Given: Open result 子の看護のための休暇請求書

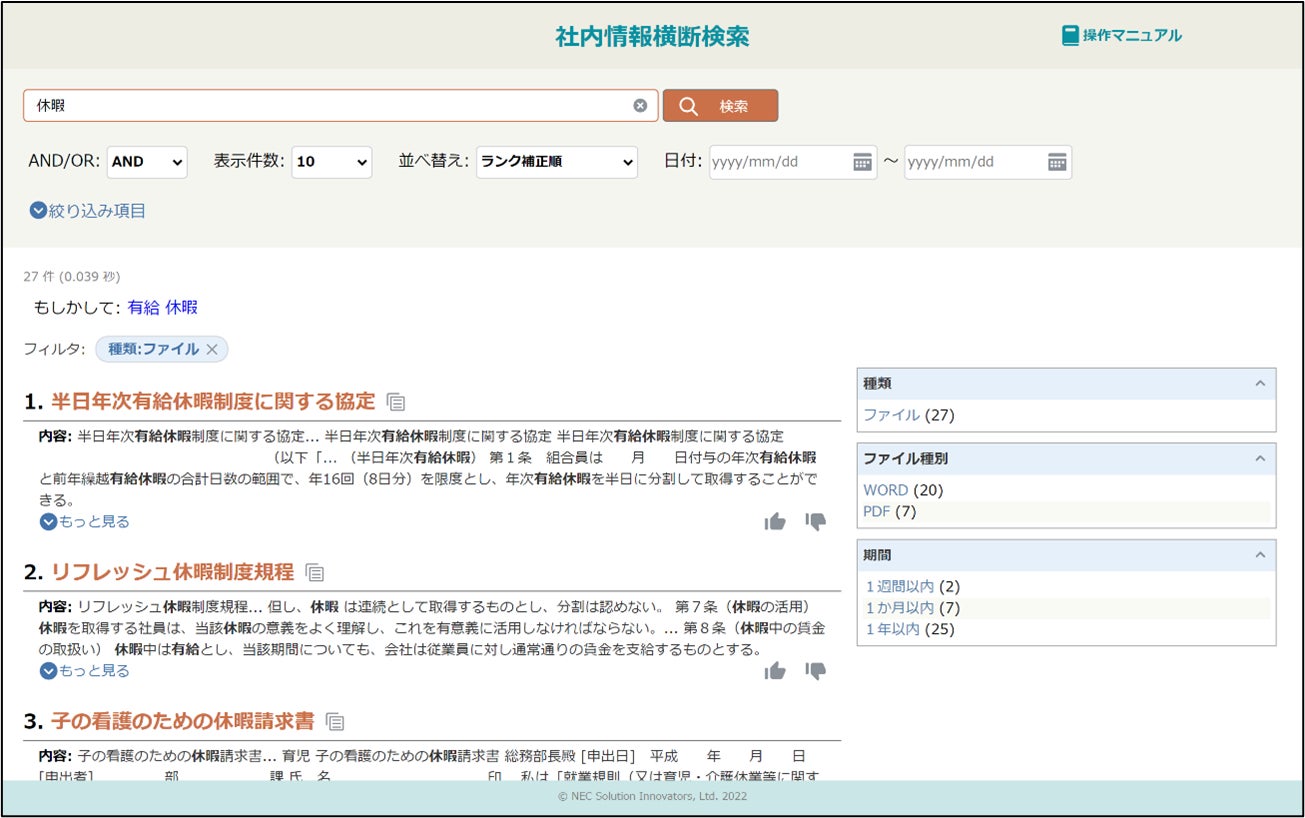Looking at the screenshot, I should [182, 721].
